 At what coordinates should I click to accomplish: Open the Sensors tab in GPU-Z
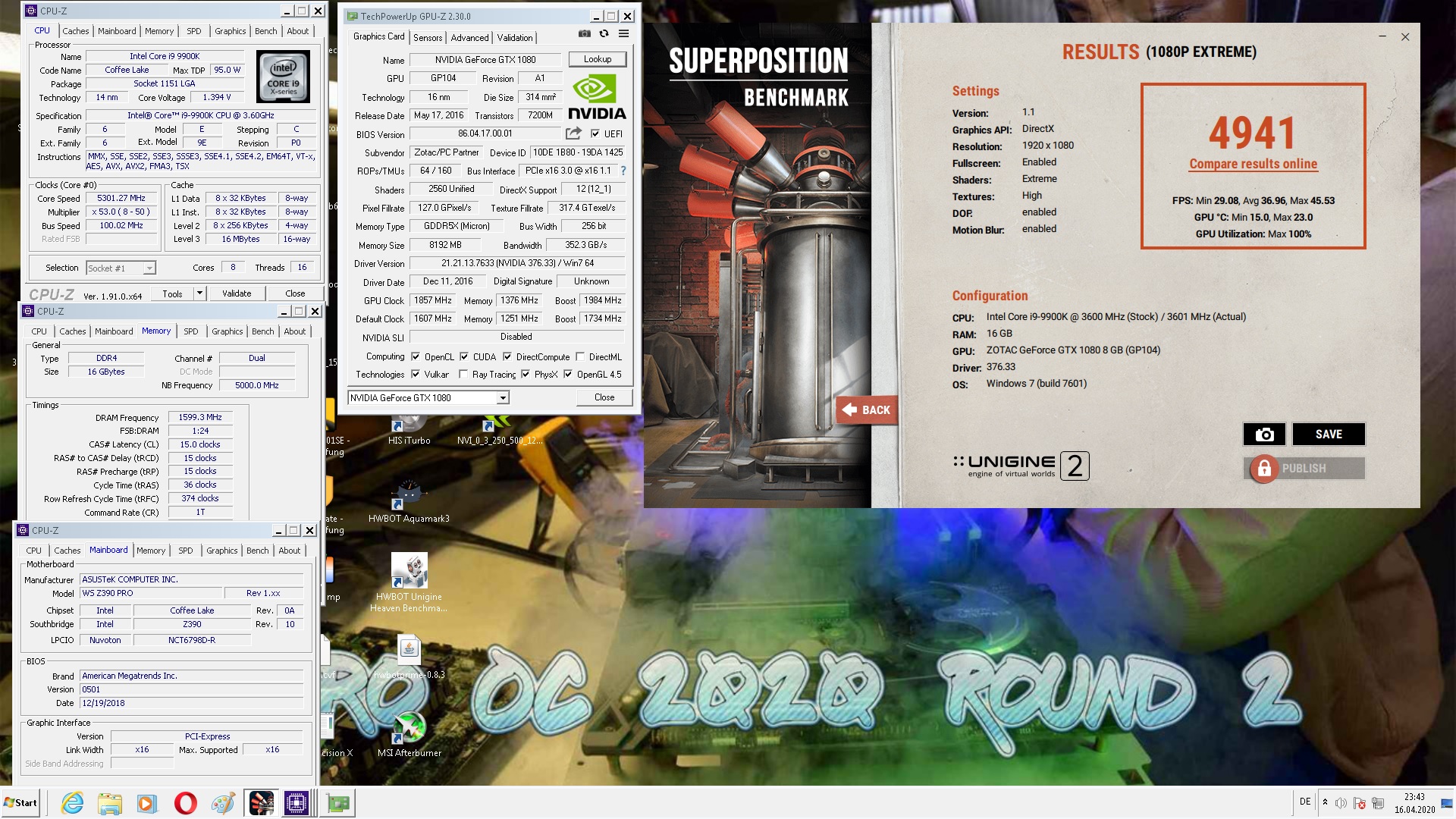tap(428, 37)
